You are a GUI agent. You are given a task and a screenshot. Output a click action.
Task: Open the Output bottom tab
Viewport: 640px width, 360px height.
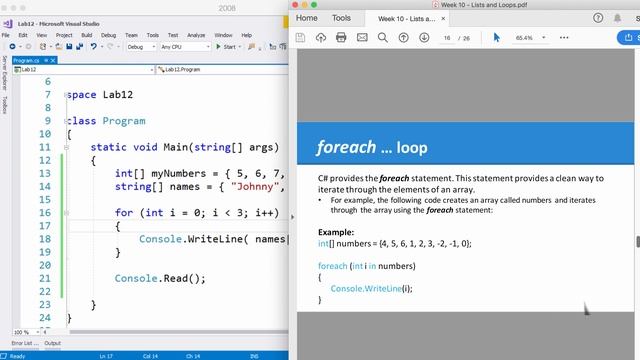[52, 343]
